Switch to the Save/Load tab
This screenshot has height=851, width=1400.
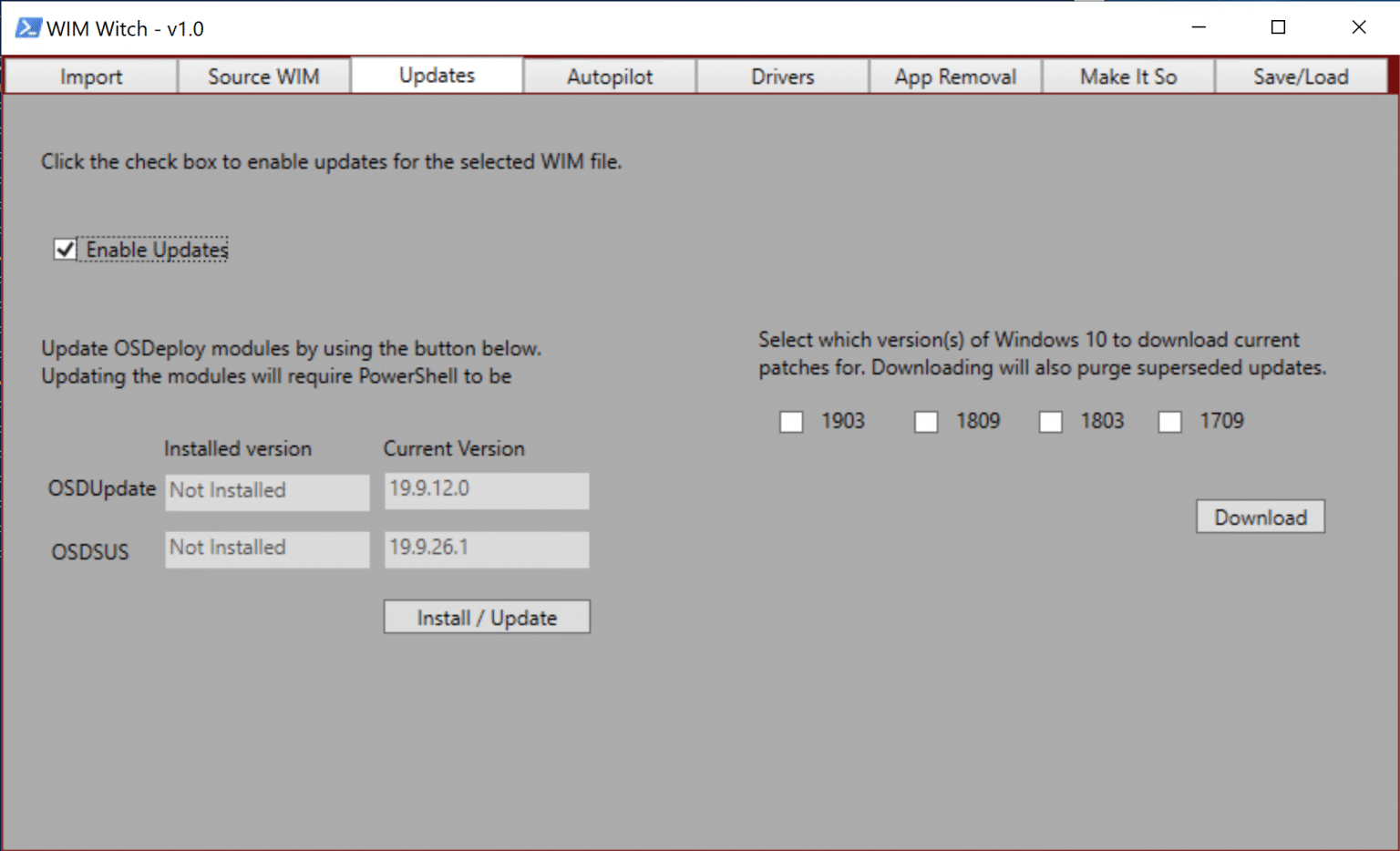click(x=1302, y=77)
